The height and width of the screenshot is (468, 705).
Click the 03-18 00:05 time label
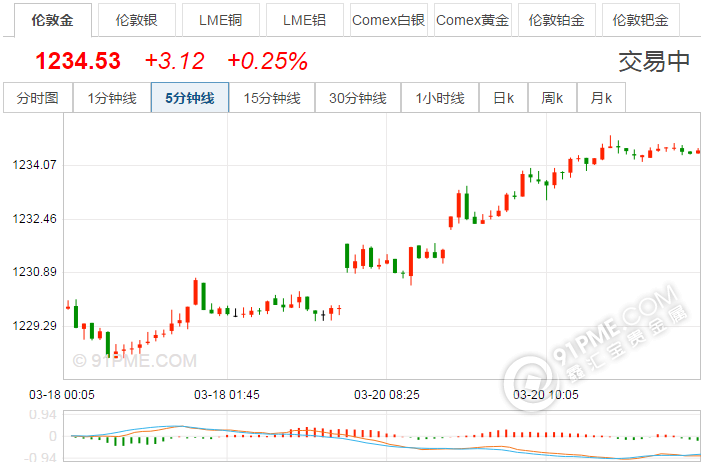62,395
